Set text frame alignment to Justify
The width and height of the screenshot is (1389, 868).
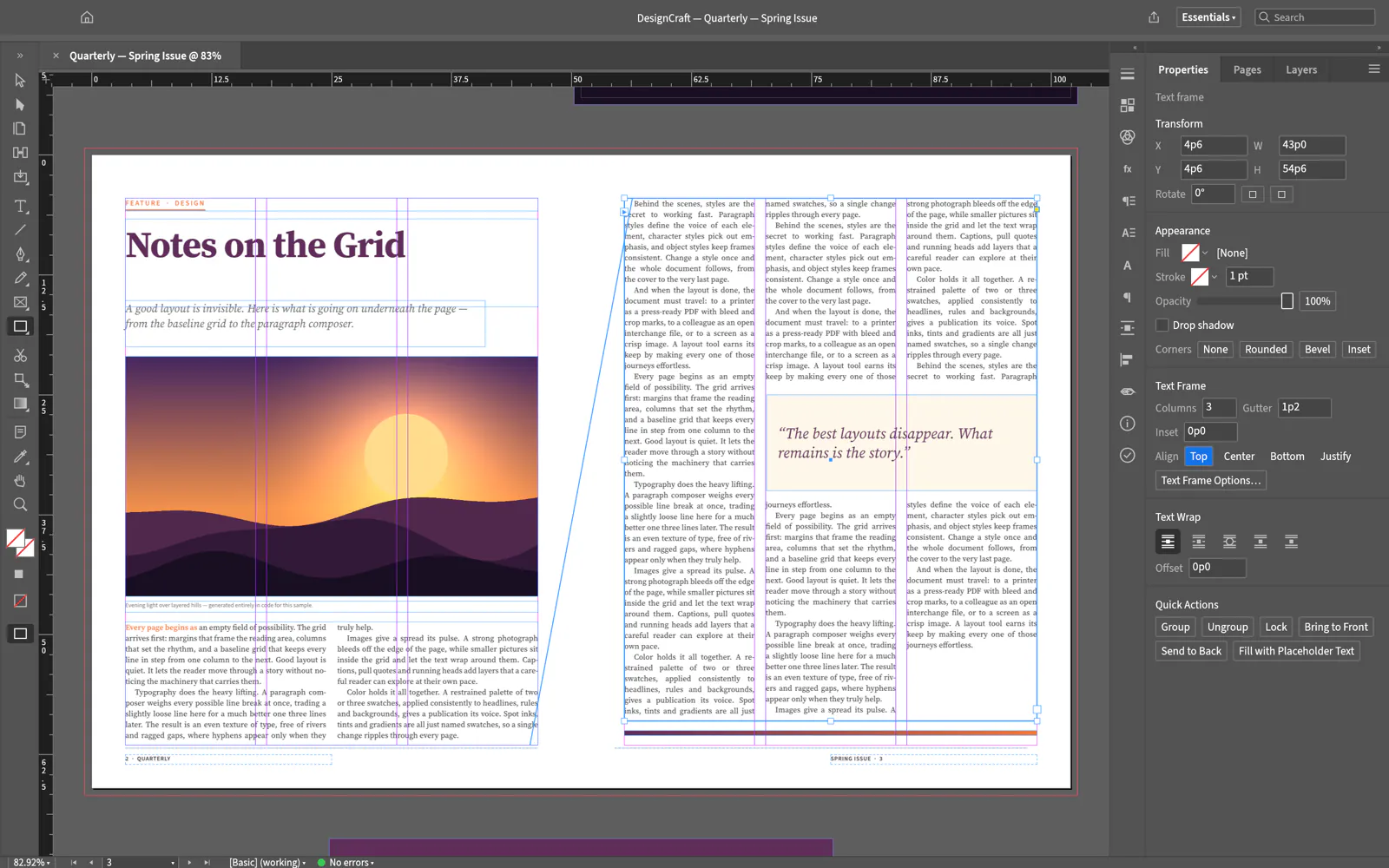(1335, 457)
